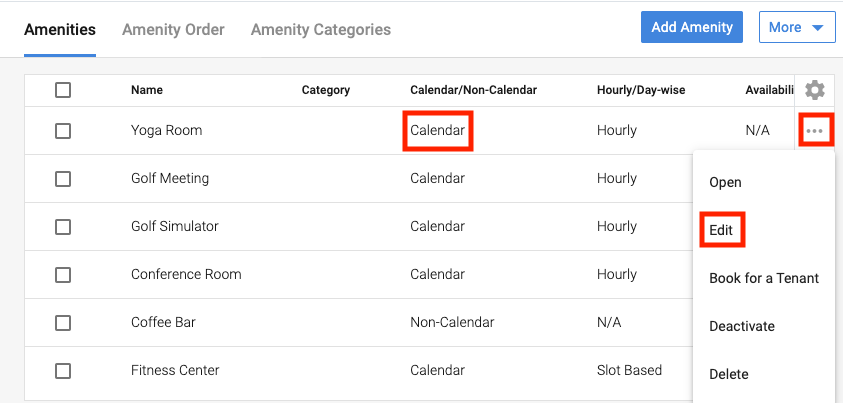Select all rows with the header checkbox

click(63, 90)
